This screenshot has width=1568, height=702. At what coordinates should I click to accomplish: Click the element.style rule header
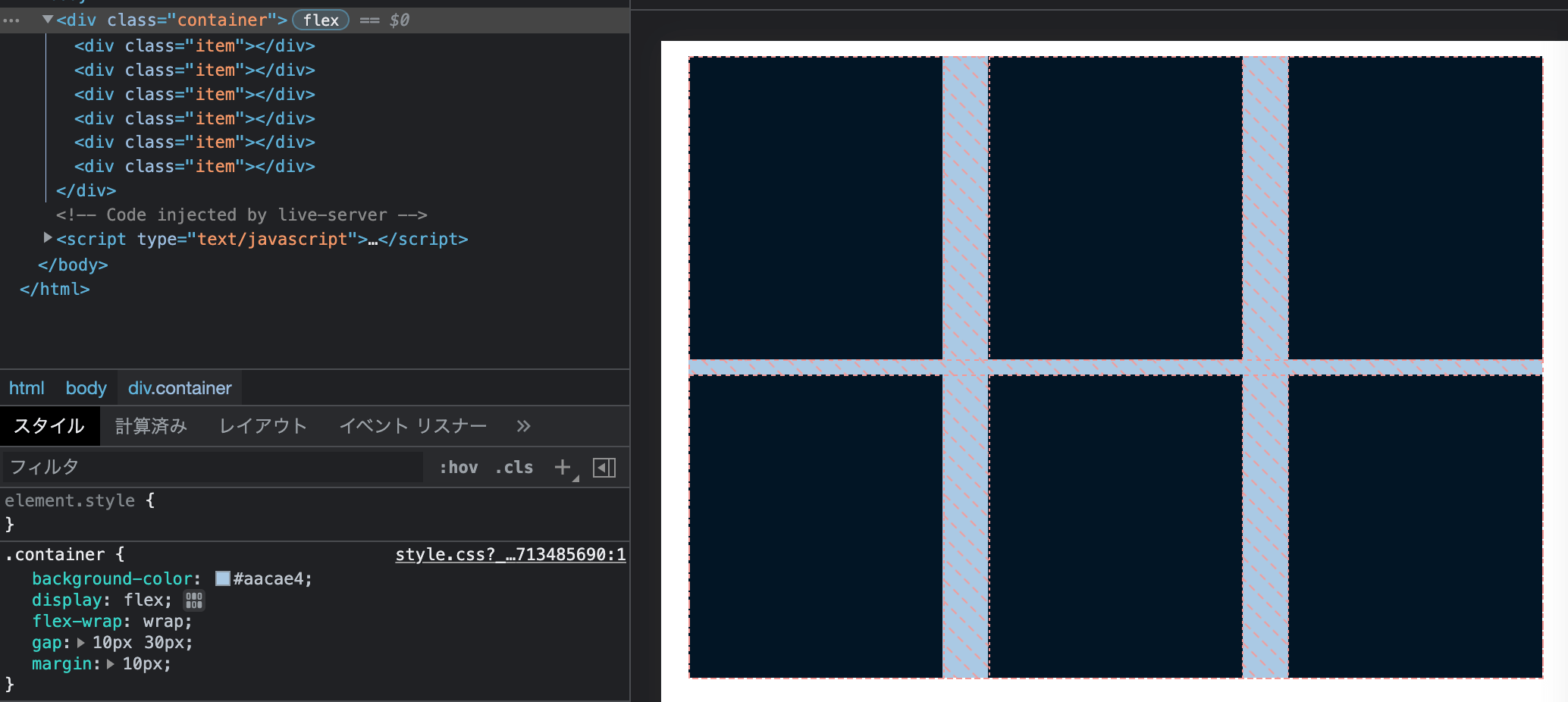pyautogui.click(x=70, y=500)
